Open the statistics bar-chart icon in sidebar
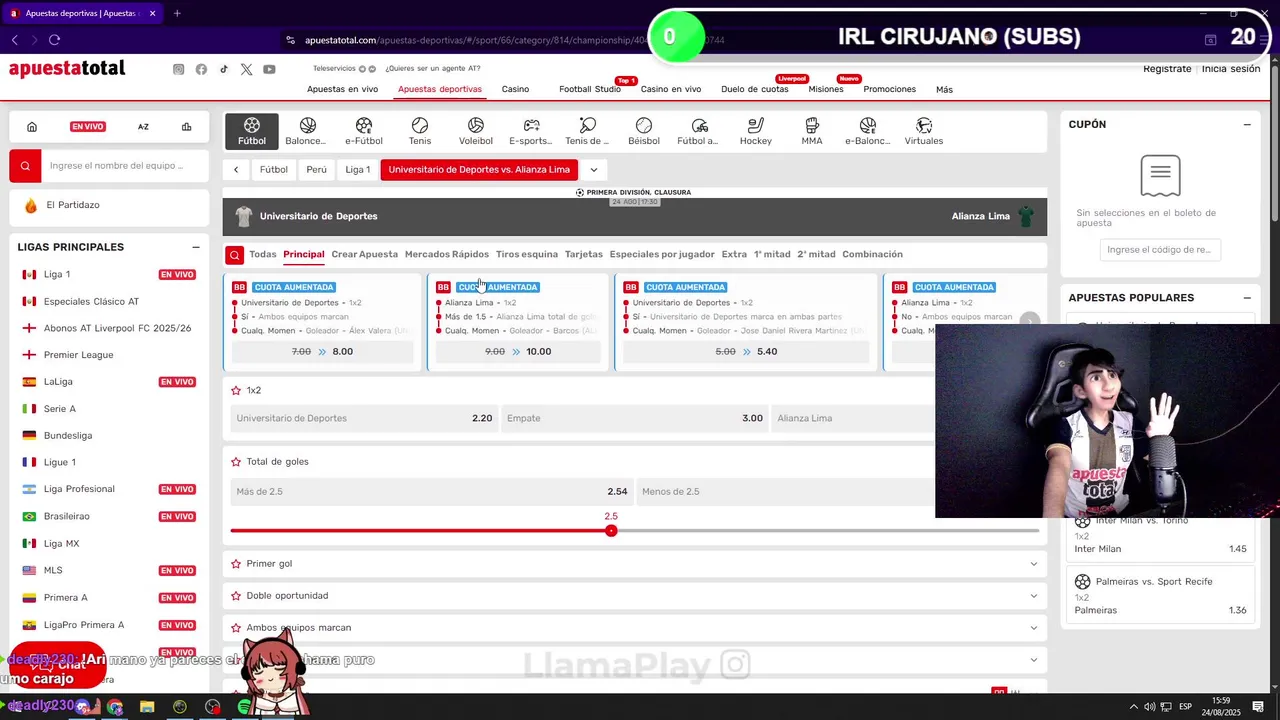 click(x=186, y=127)
